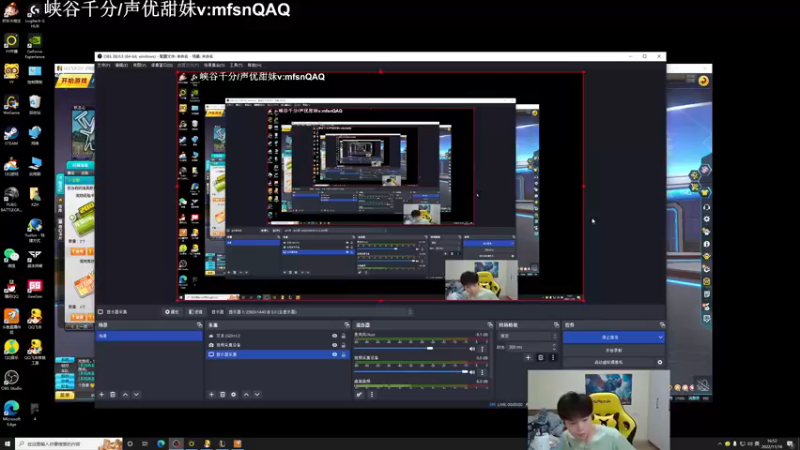This screenshot has width=800, height=450.
Task: Configure virtual camera gear icon
Action: 660,362
